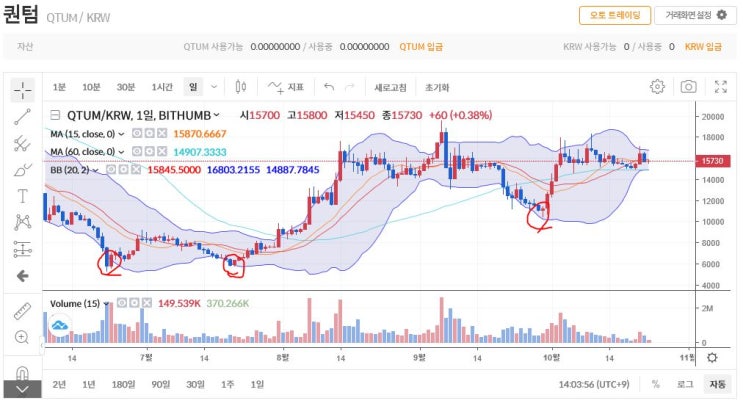Switch to 1시간 interval
The image size is (743, 406).
pos(162,87)
